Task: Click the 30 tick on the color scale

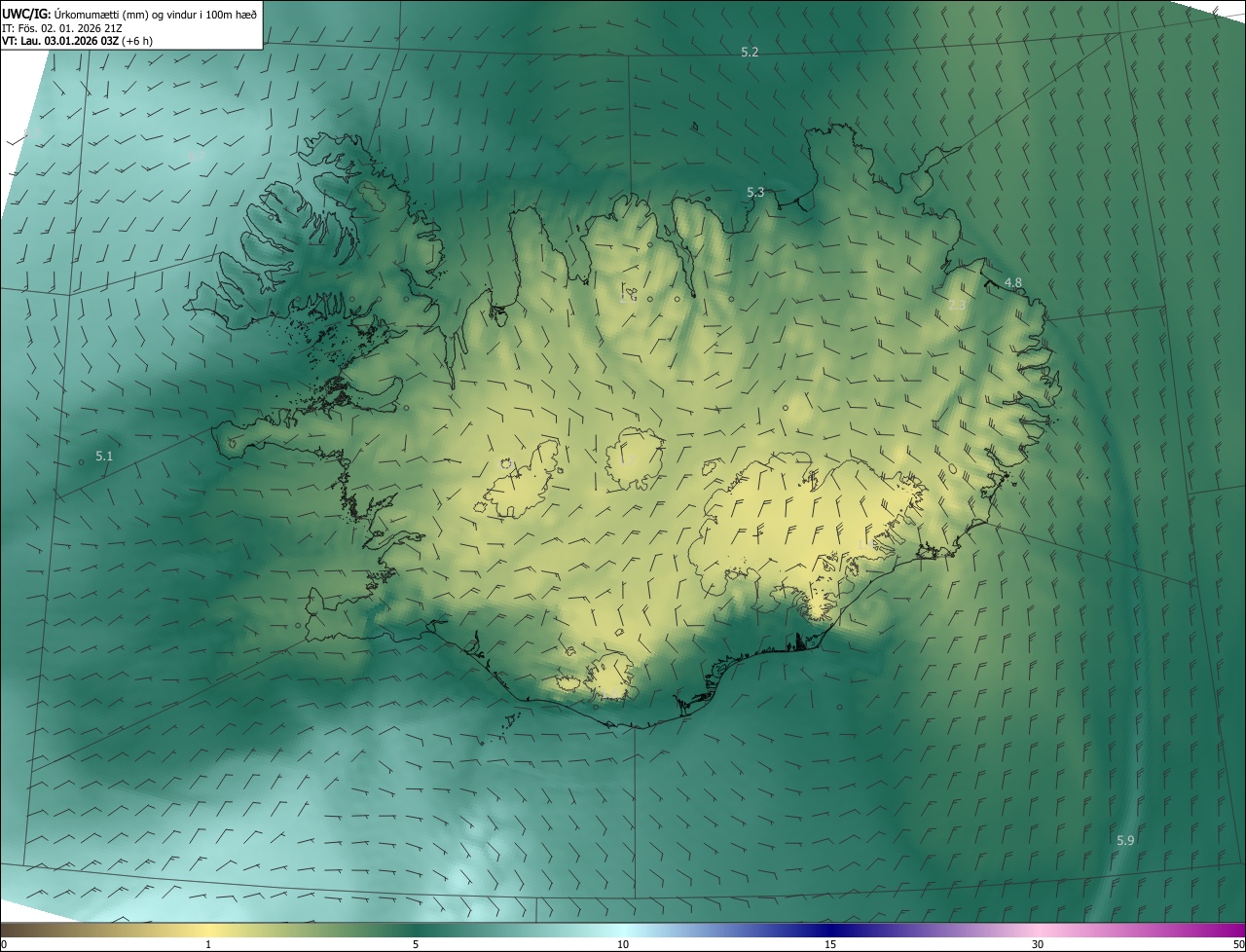Action: point(1038,944)
